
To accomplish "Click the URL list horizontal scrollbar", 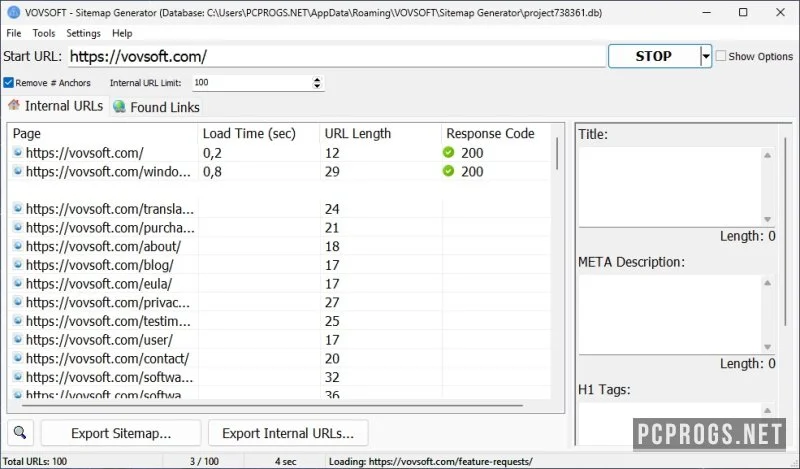I will (x=273, y=406).
